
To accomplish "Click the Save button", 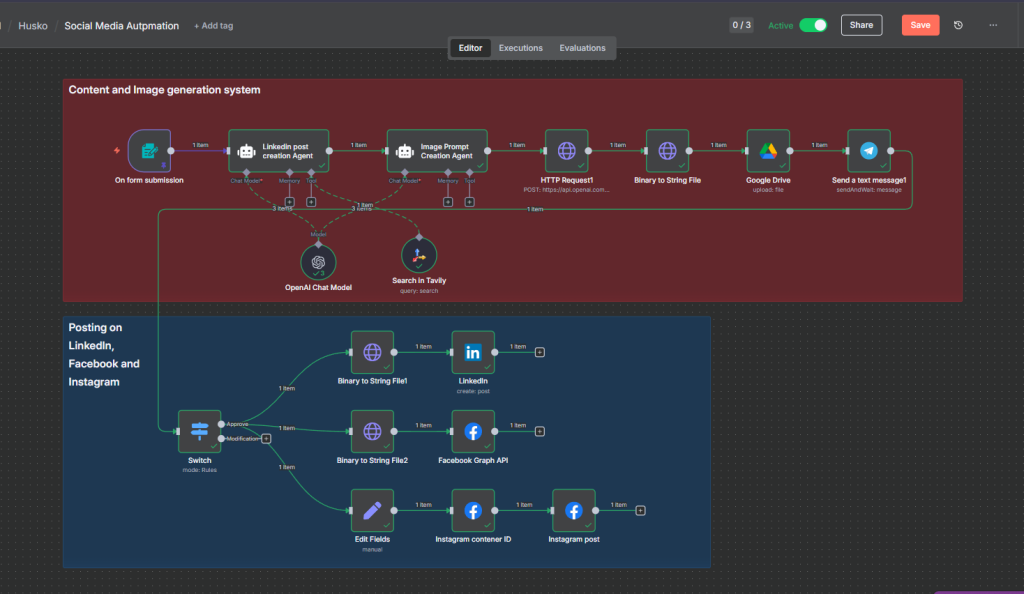I will [x=920, y=25].
